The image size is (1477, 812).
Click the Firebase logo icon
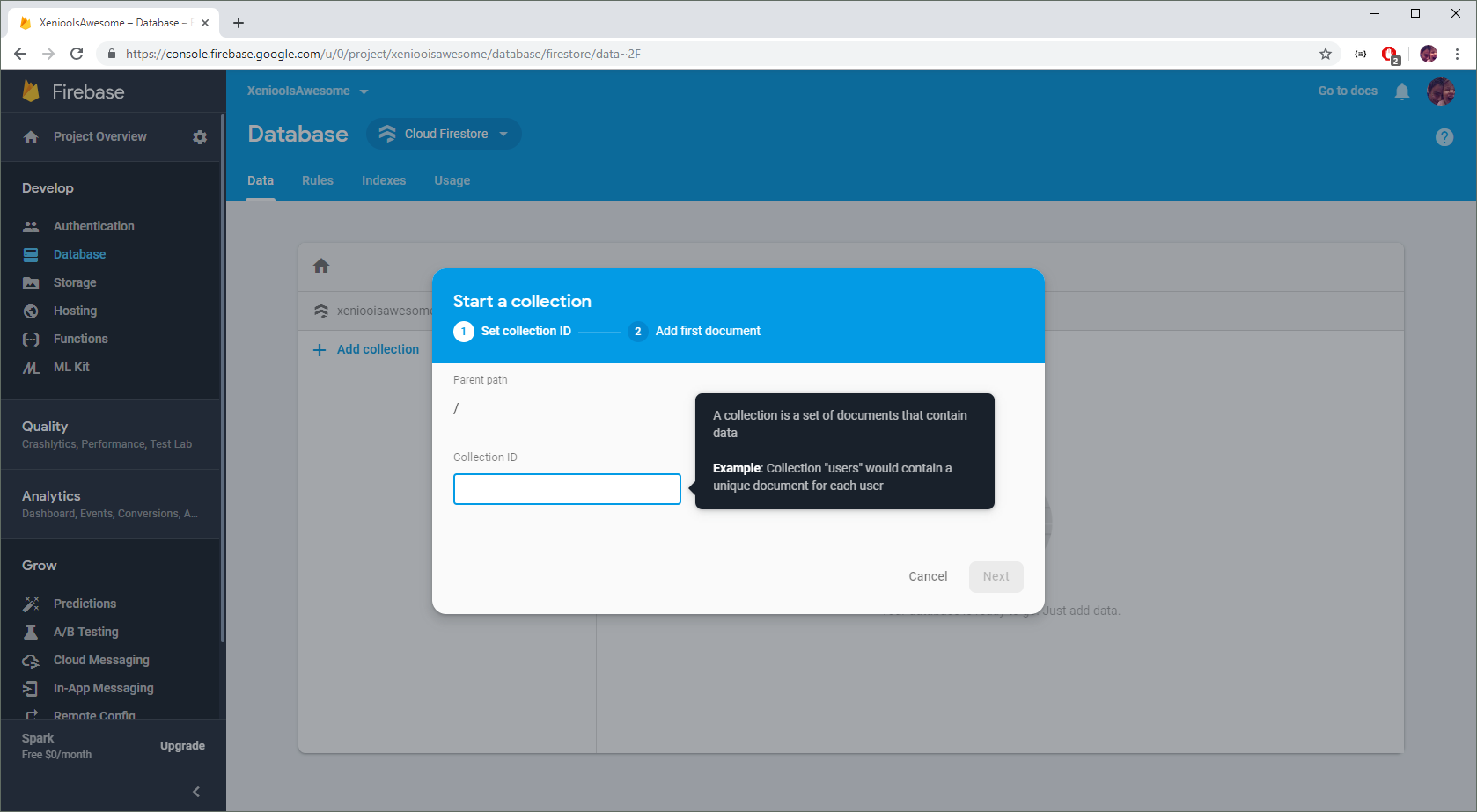[31, 91]
